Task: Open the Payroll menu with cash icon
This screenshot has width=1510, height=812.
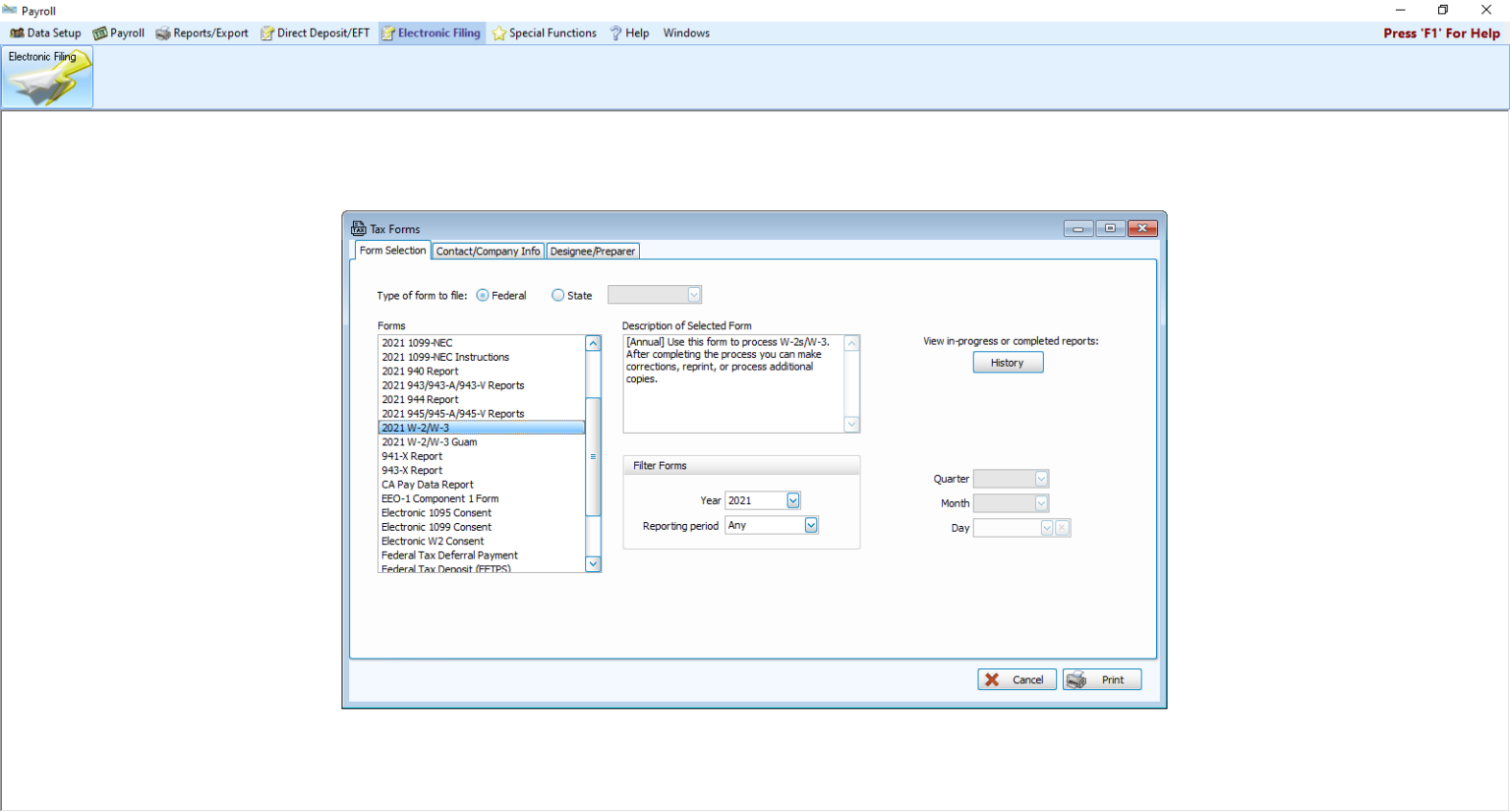Action: [x=119, y=33]
